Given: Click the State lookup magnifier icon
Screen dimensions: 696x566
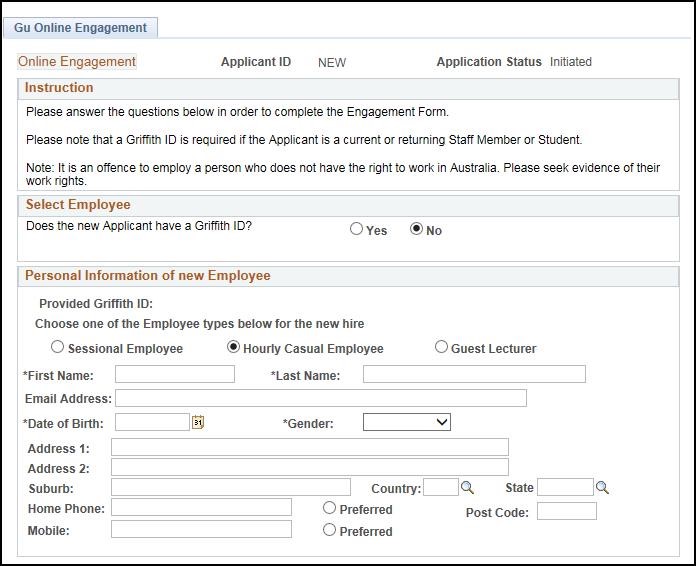Looking at the screenshot, I should click(x=602, y=488).
